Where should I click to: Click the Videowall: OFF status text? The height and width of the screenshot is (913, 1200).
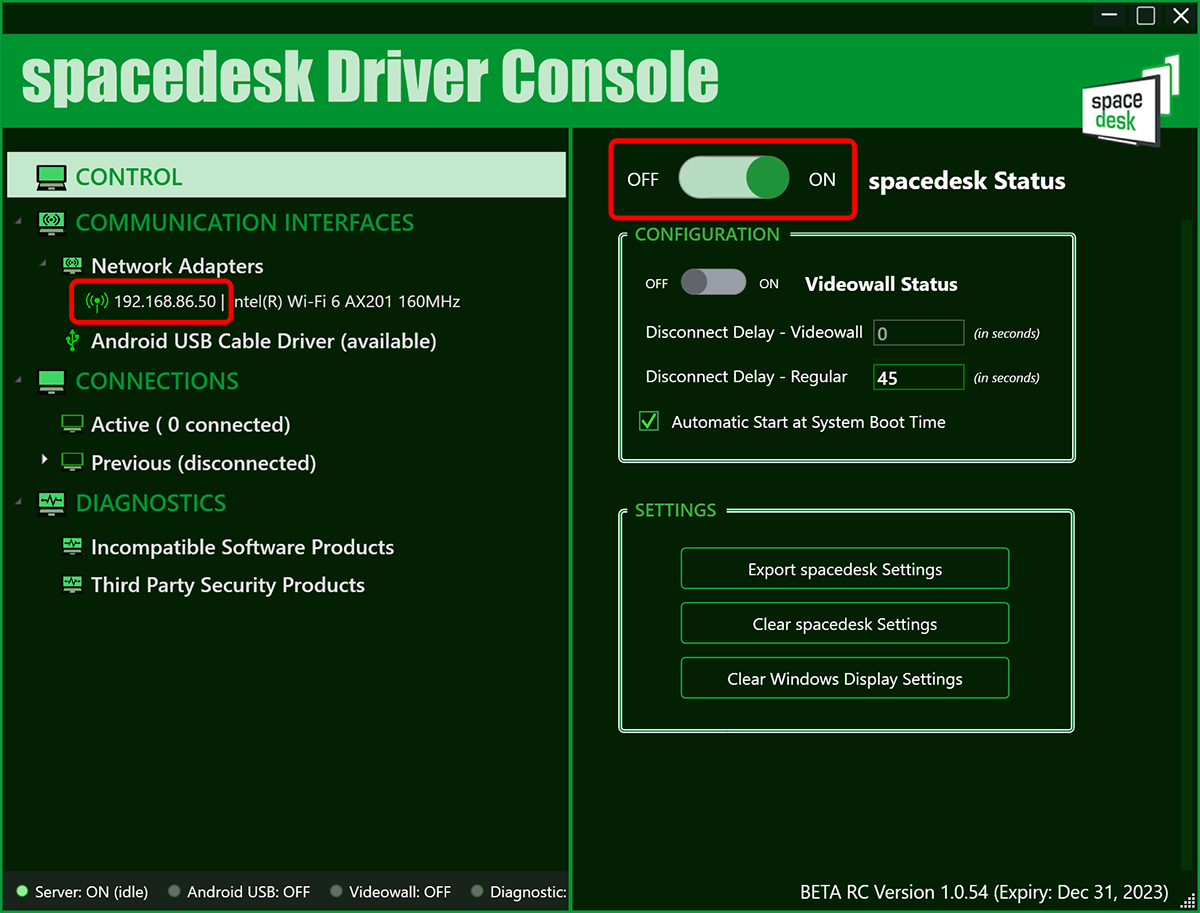click(x=400, y=891)
